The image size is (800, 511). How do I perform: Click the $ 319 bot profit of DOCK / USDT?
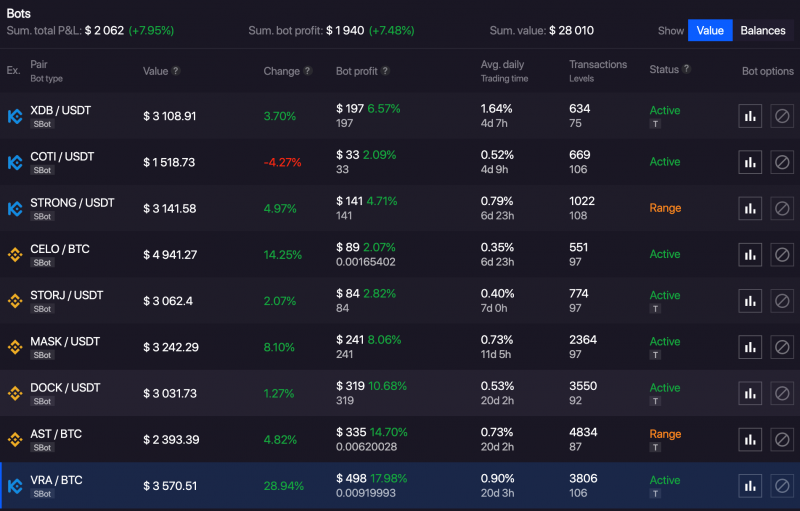[350, 386]
